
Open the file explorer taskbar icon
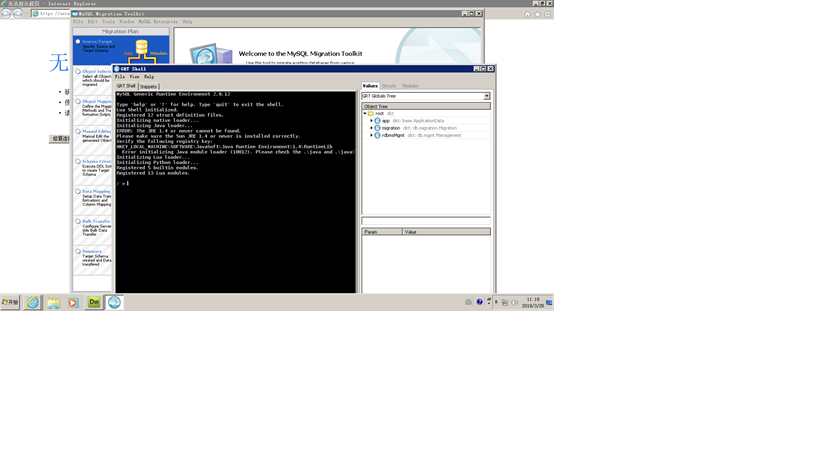coord(53,302)
